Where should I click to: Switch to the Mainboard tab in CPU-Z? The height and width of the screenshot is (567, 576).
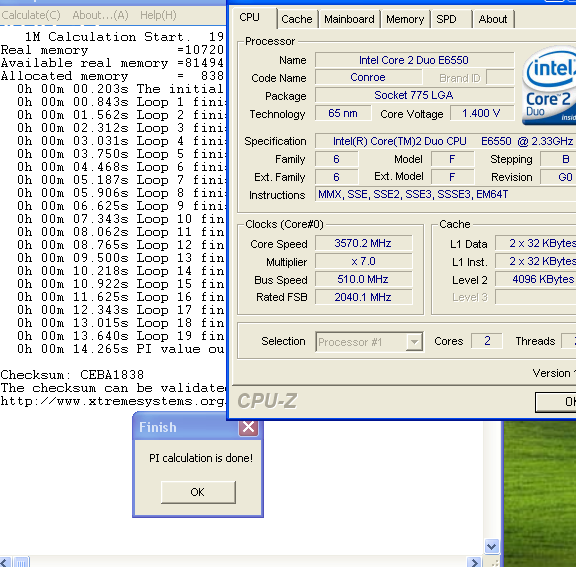[x=349, y=19]
